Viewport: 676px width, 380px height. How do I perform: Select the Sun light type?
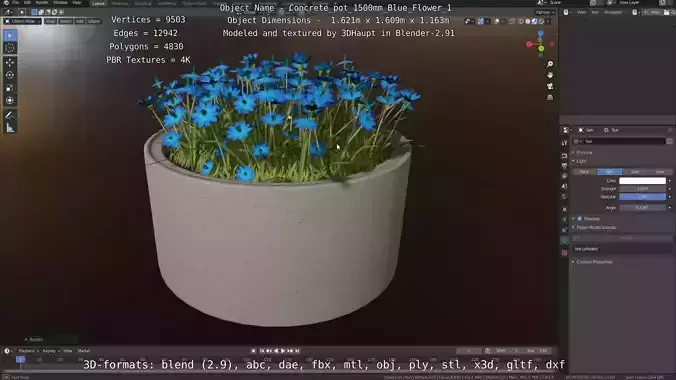610,172
